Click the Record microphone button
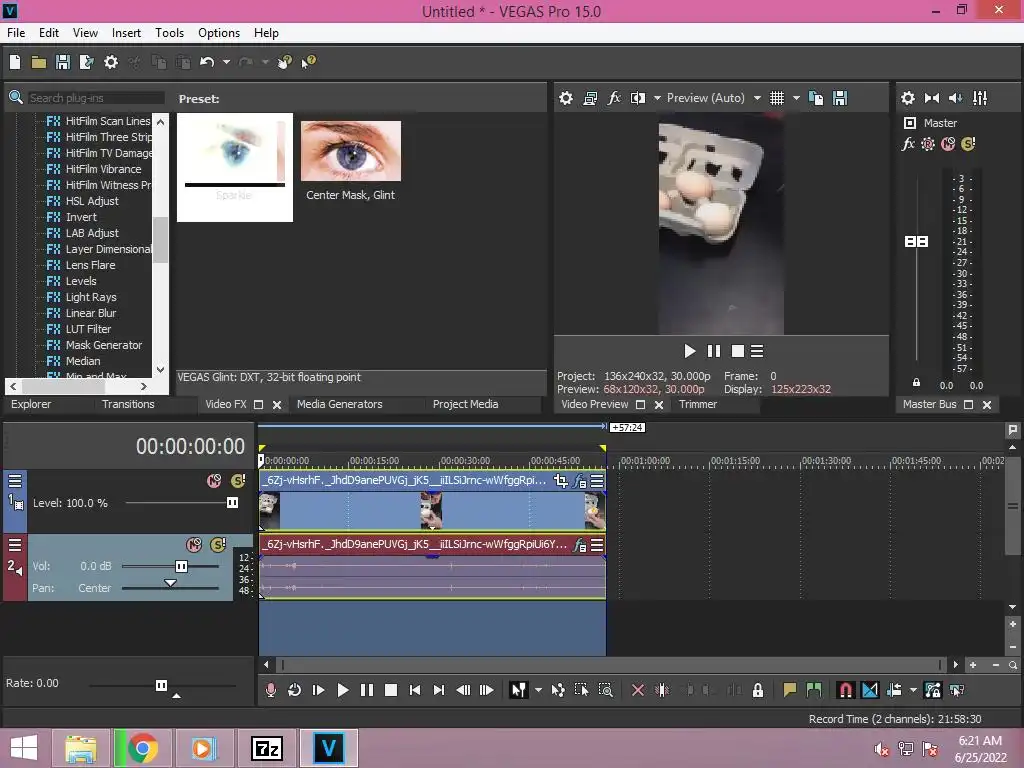Viewport: 1024px width, 768px height. [x=270, y=690]
